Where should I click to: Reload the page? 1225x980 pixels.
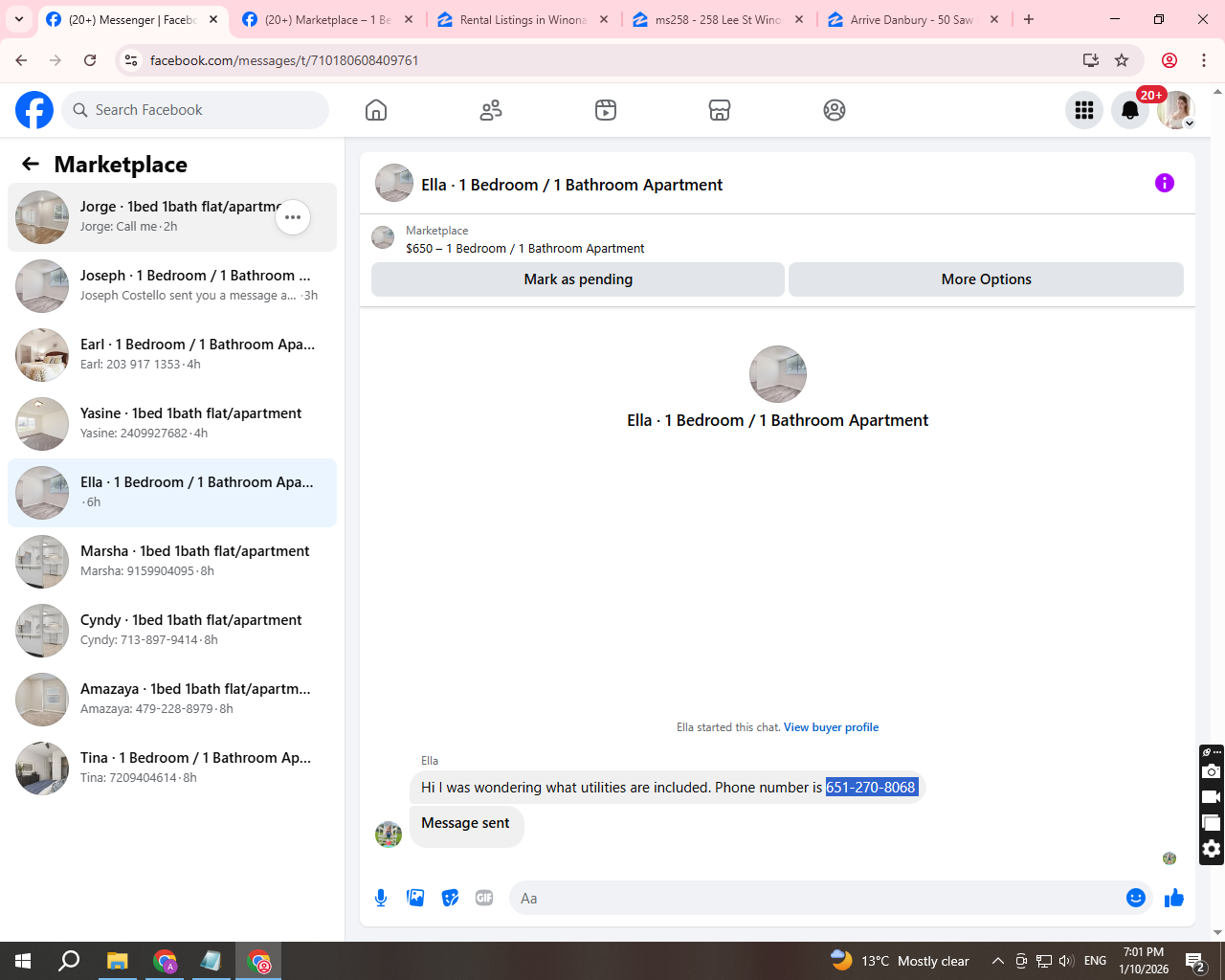click(90, 60)
